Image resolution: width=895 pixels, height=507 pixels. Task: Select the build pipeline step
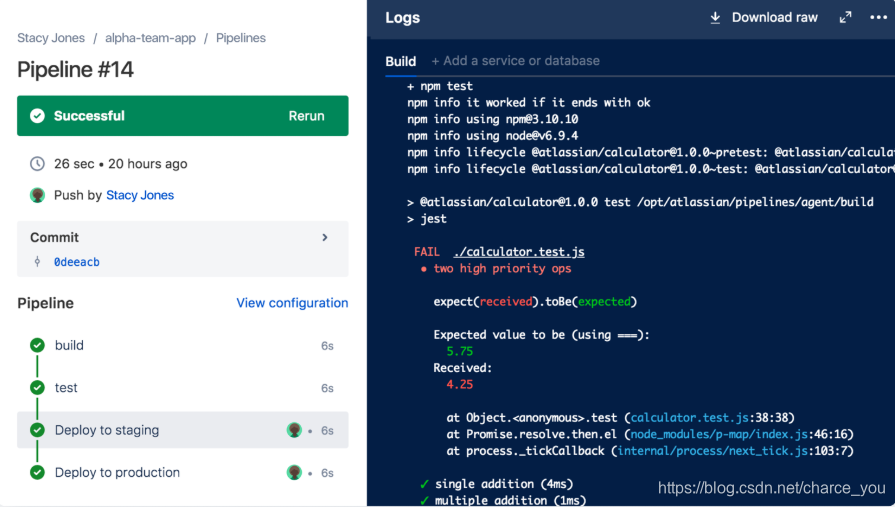point(183,345)
